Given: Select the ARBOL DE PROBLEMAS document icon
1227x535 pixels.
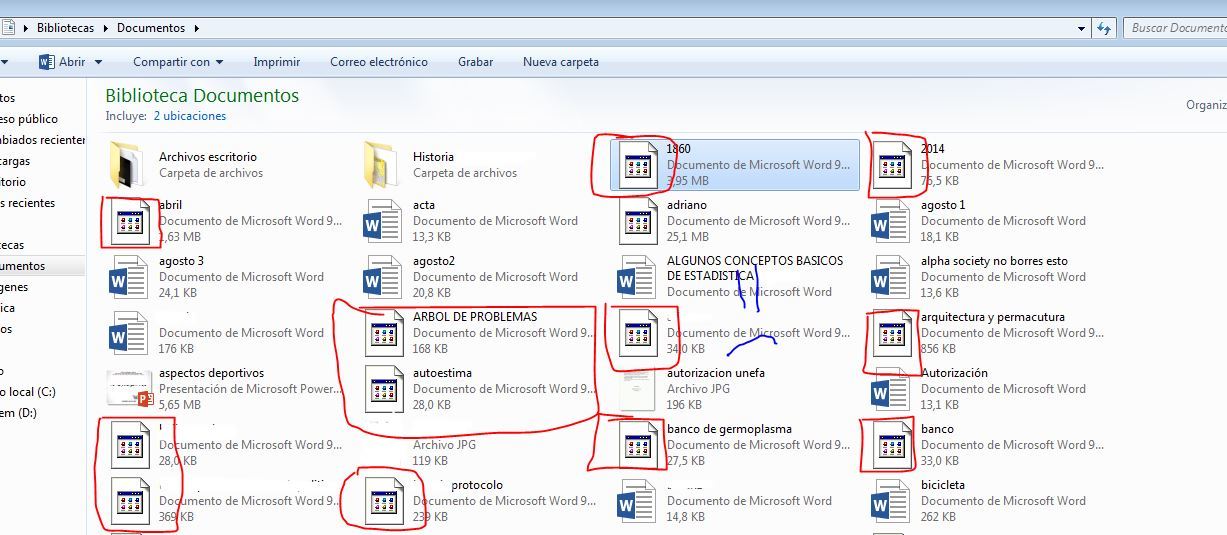Looking at the screenshot, I should [x=383, y=333].
